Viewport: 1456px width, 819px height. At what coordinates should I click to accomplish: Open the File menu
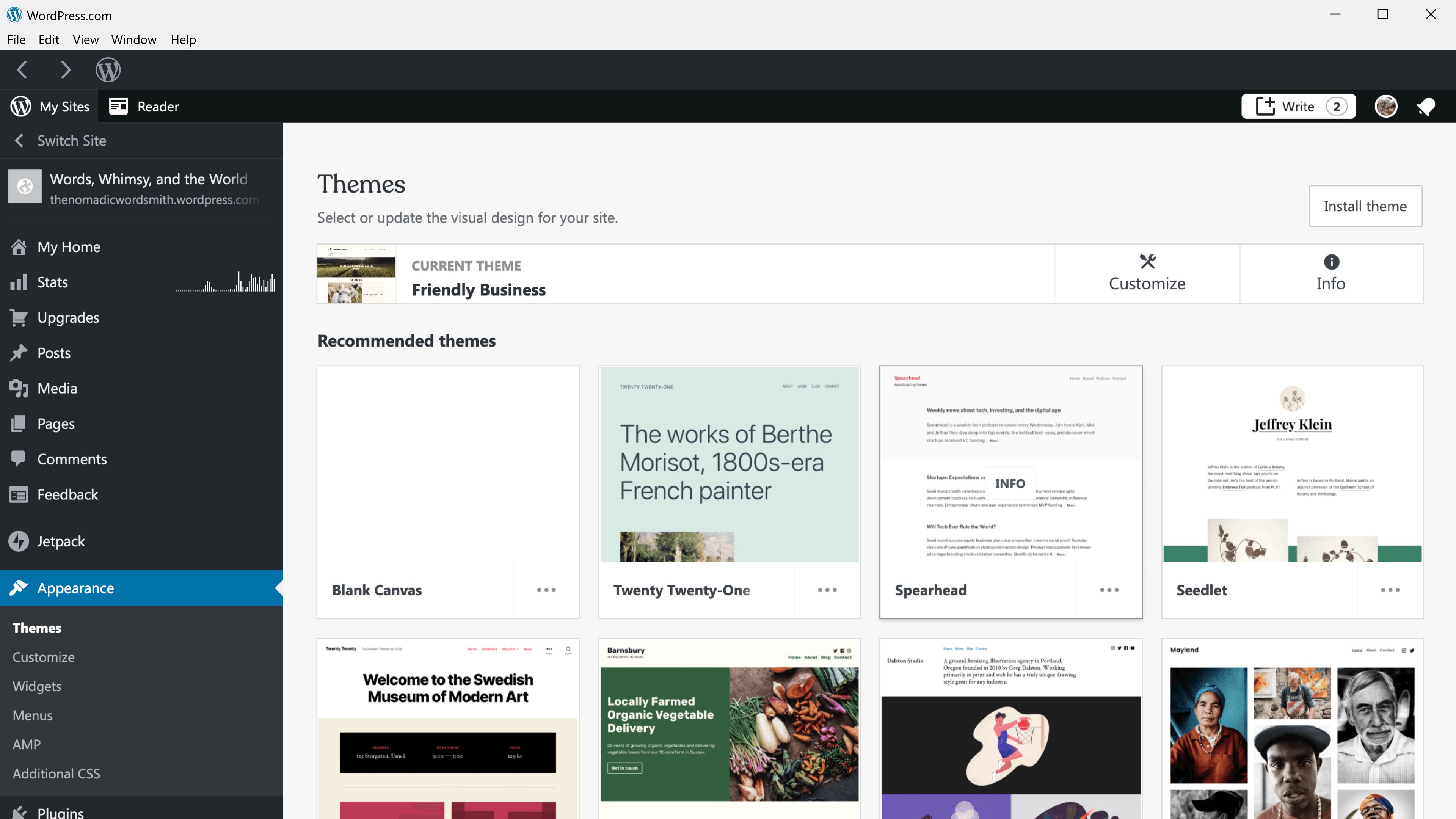point(16,39)
